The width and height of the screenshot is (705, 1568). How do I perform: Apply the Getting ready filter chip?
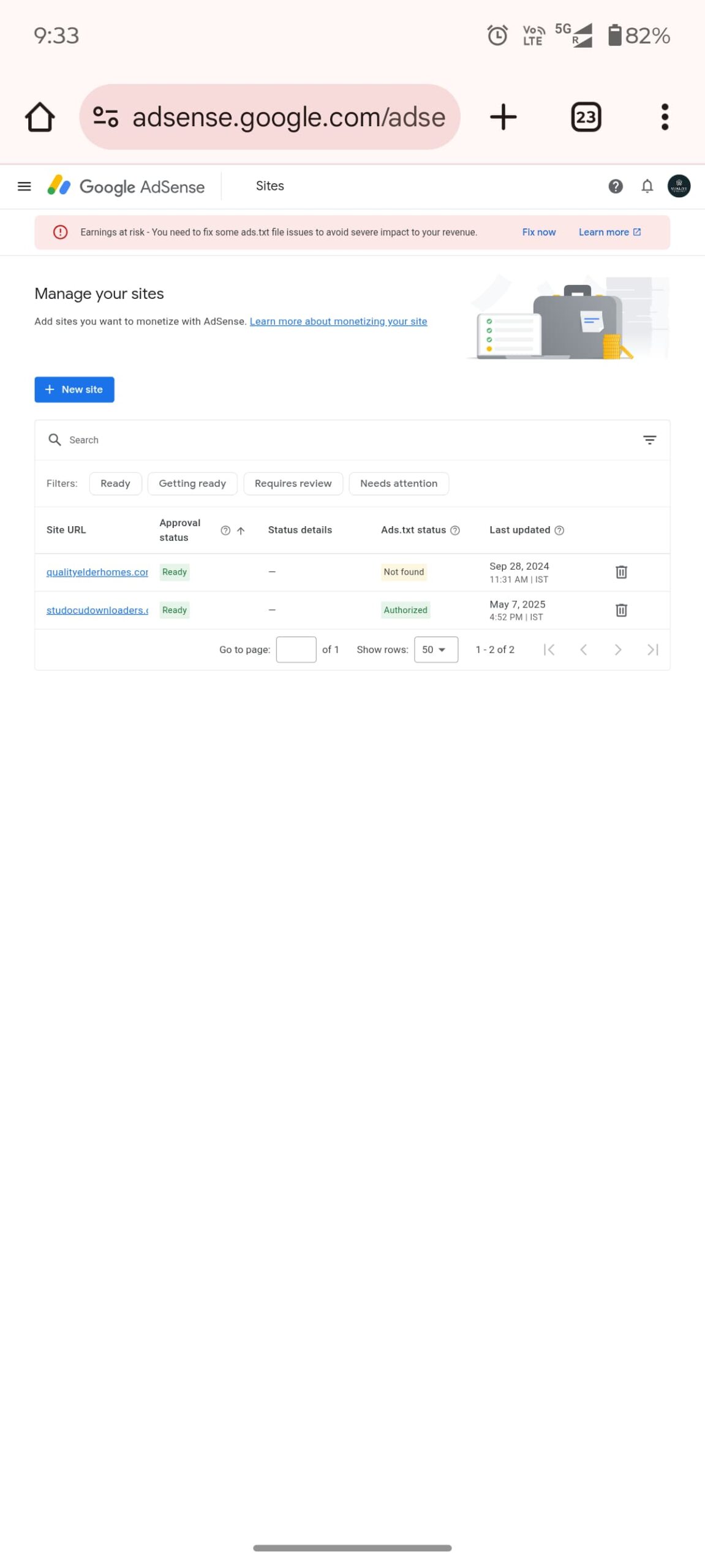click(192, 483)
